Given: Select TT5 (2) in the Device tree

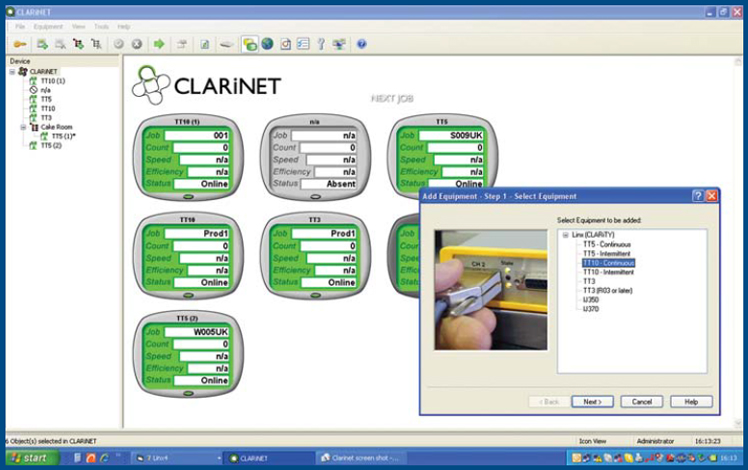Looking at the screenshot, I should point(51,146).
